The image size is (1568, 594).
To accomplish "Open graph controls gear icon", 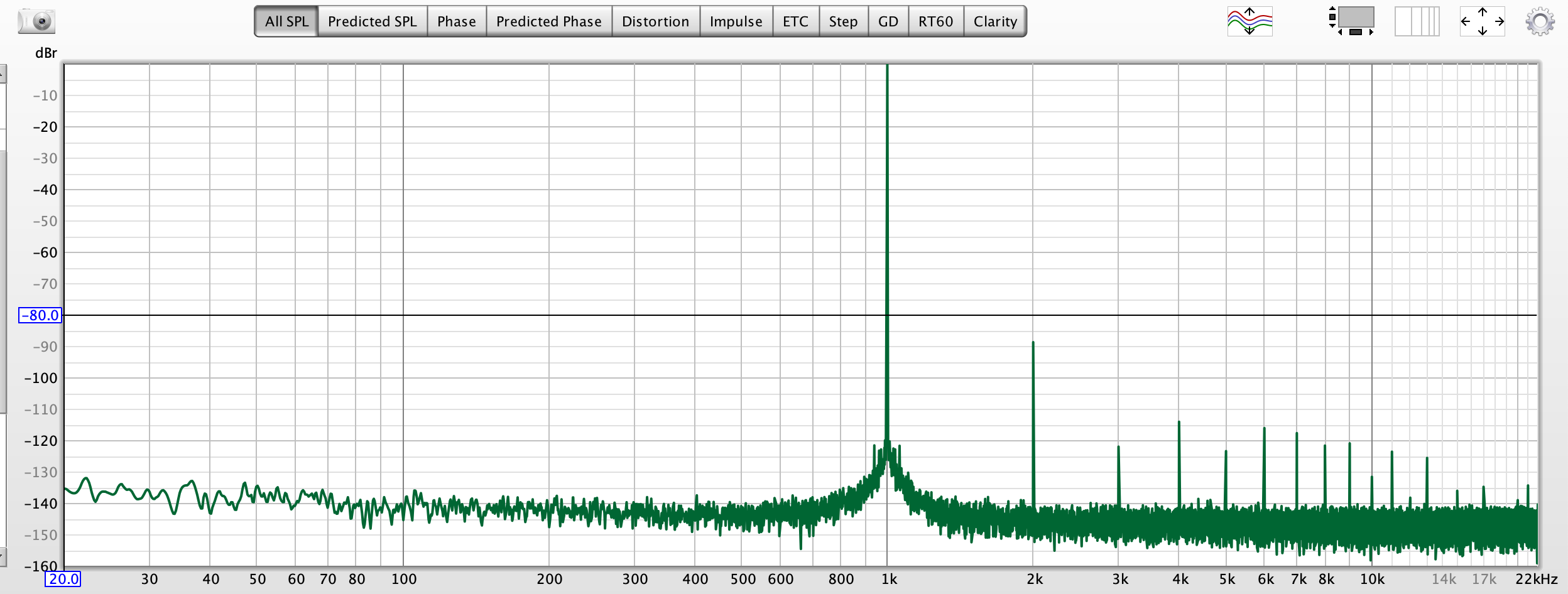I will pos(1540,21).
